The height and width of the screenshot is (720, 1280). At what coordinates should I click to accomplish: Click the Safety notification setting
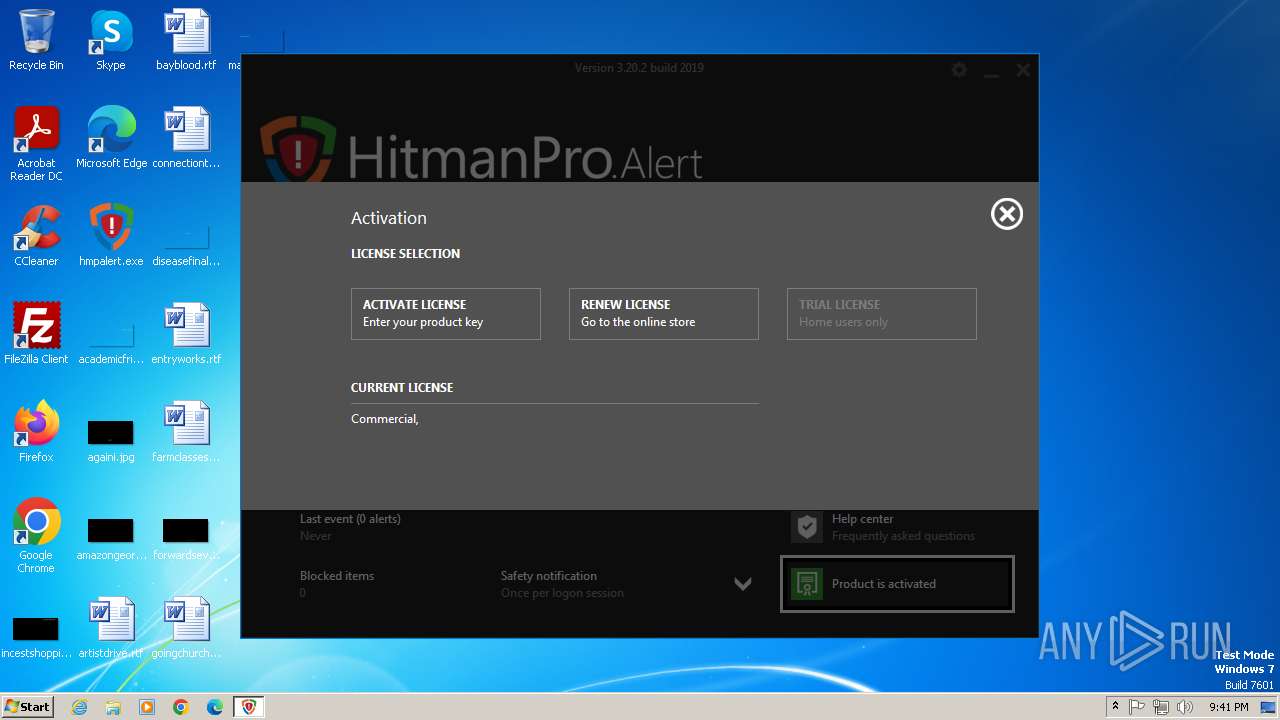pyautogui.click(x=562, y=584)
